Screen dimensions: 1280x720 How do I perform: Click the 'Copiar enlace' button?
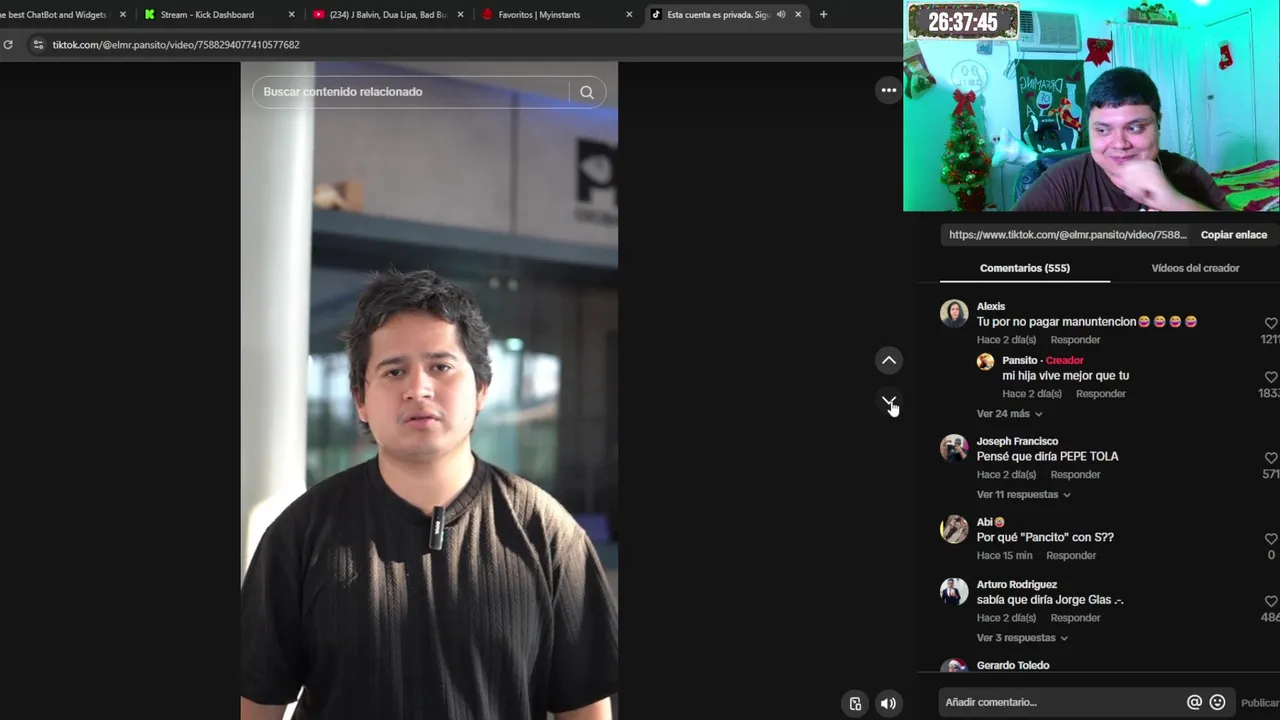point(1234,235)
